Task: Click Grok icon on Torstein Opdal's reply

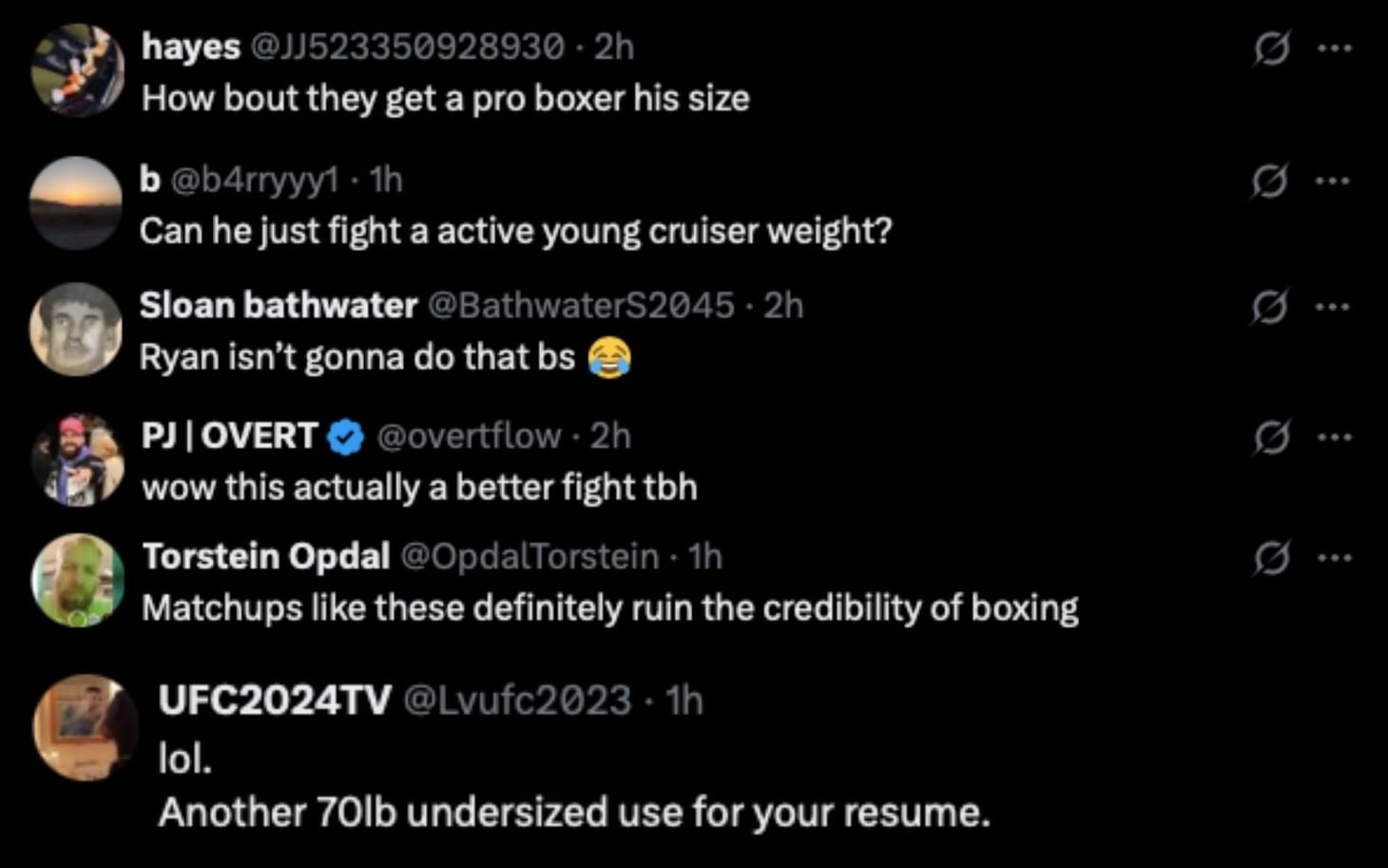Action: [x=1271, y=558]
